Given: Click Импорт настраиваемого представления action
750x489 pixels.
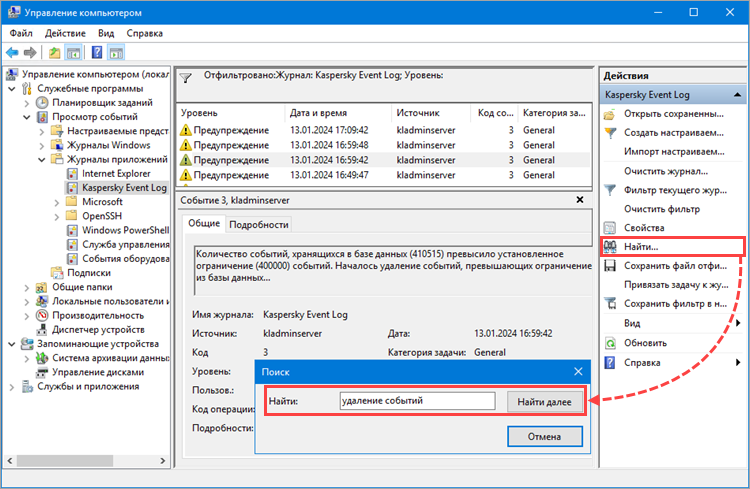Looking at the screenshot, I should 674,152.
